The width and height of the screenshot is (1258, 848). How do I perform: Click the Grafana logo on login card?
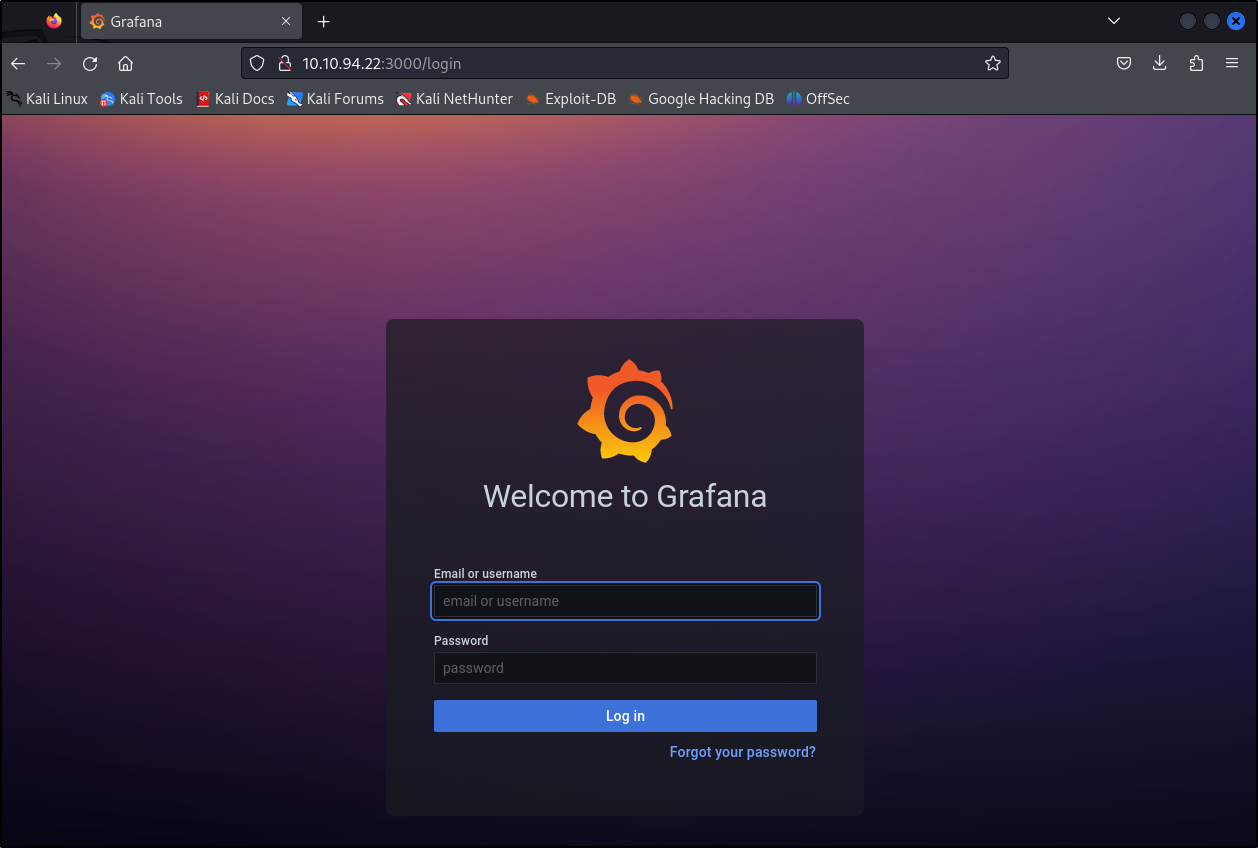pos(625,411)
